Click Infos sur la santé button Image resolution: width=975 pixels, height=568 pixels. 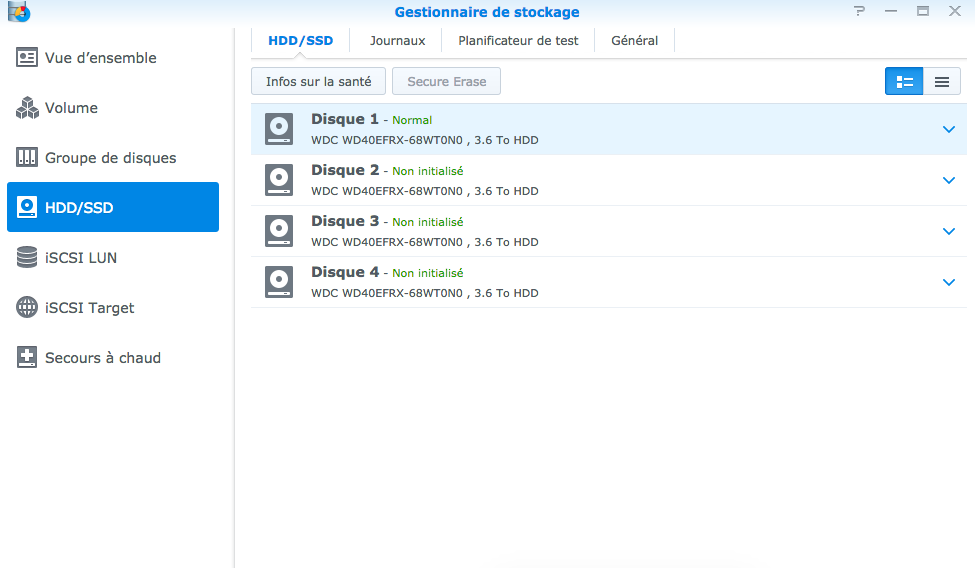click(x=318, y=81)
